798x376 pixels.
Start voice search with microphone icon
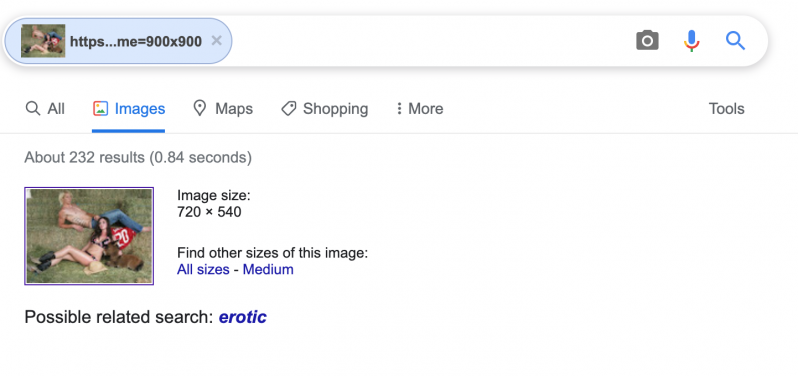[x=691, y=41]
